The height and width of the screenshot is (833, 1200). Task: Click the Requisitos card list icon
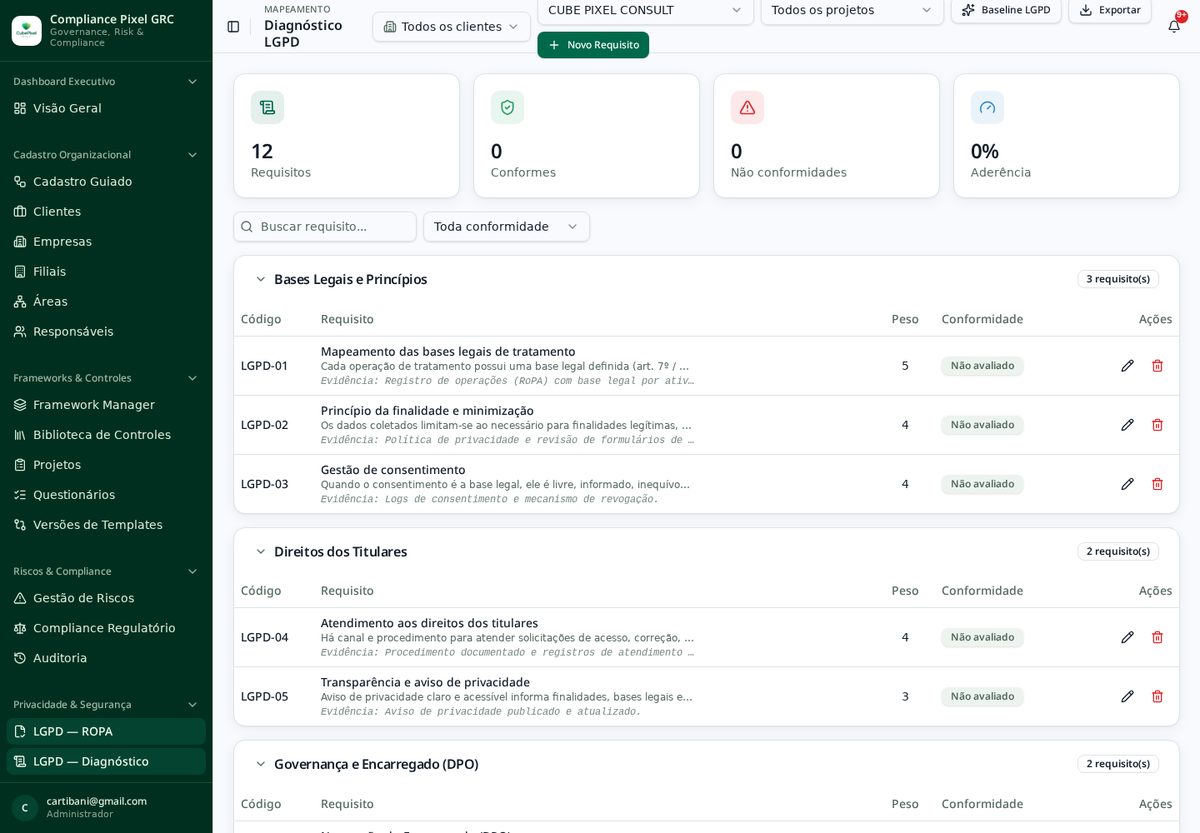pos(267,107)
